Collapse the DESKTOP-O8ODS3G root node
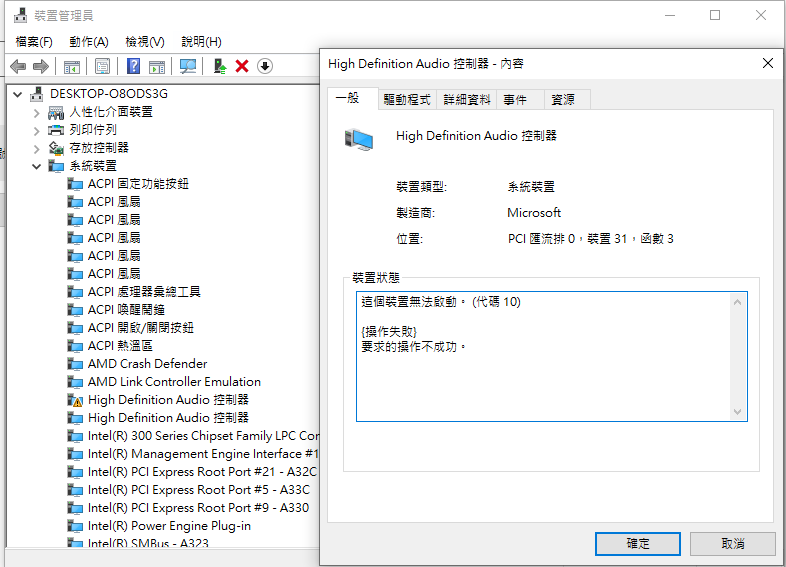The width and height of the screenshot is (786, 567). pyautogui.click(x=18, y=94)
